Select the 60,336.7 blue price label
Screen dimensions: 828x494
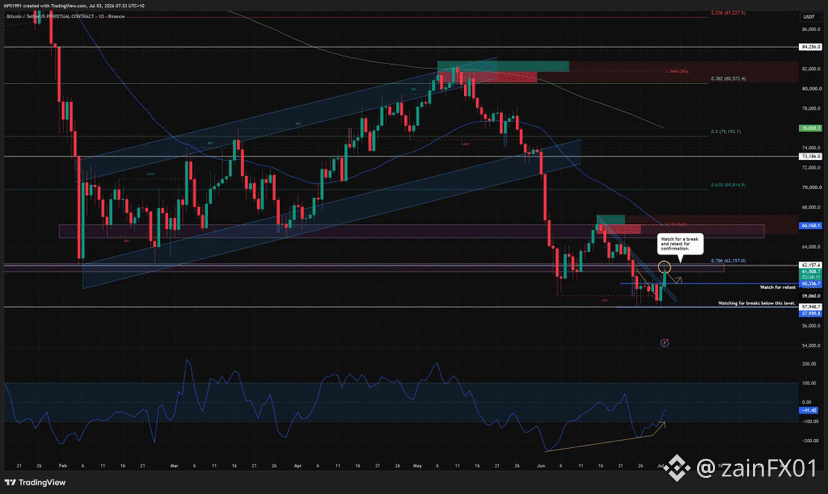pyautogui.click(x=811, y=284)
